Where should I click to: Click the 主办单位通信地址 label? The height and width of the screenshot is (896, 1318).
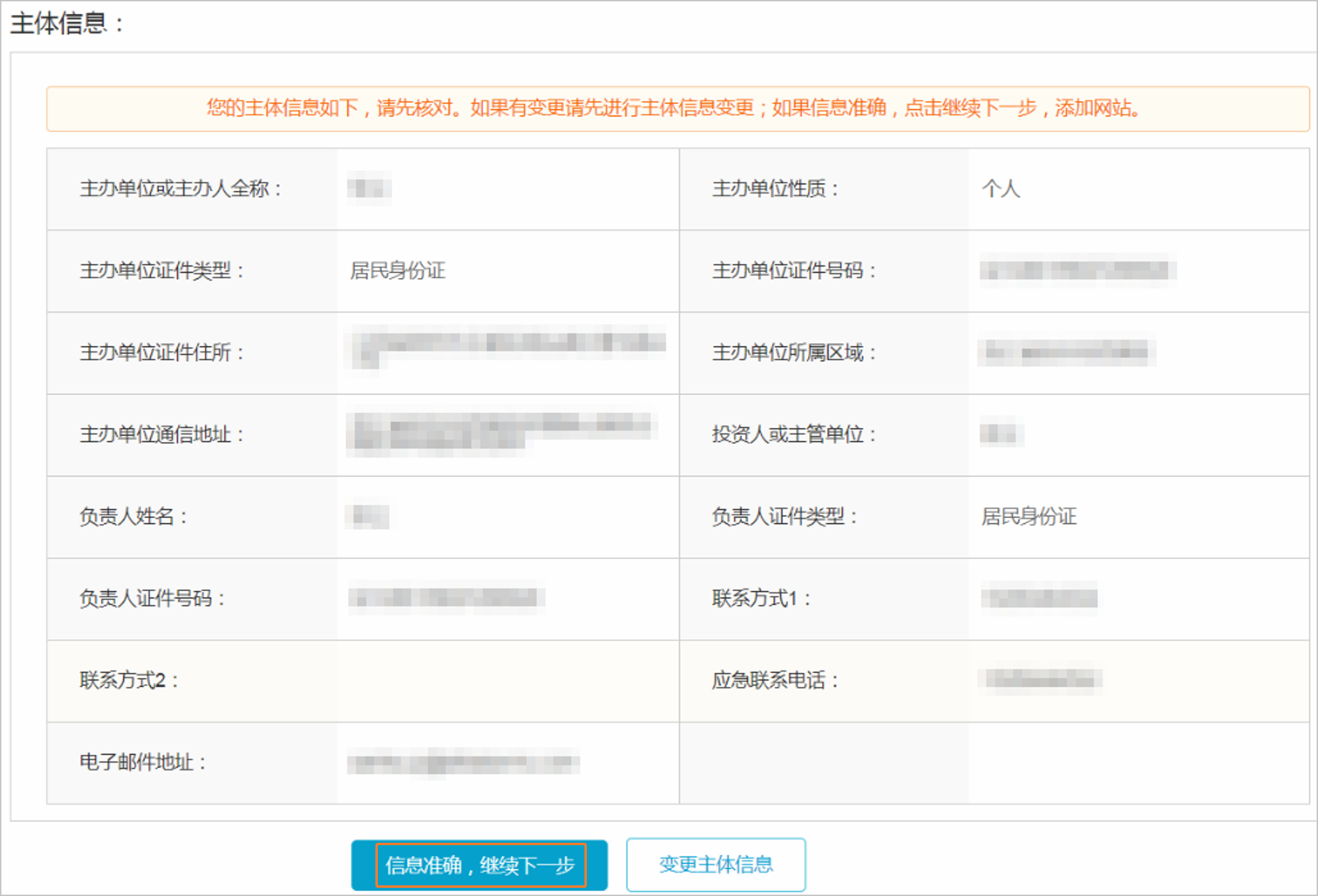pos(161,434)
